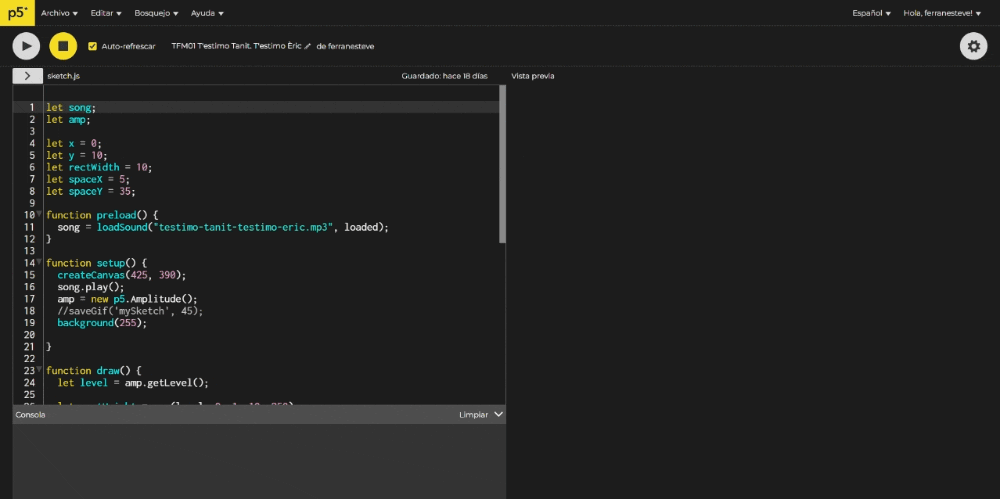
Task: Click the Limpiar console button
Action: point(473,414)
